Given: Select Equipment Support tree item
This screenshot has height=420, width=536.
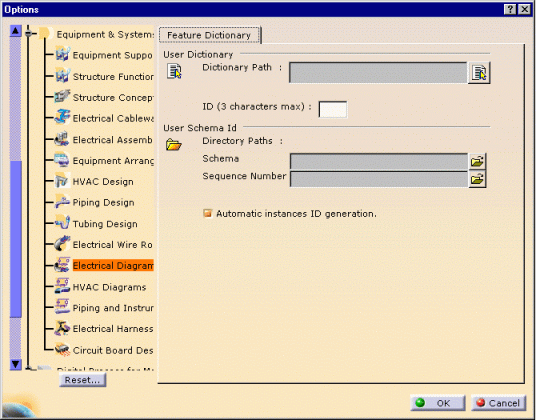Looking at the screenshot, I should 112,55.
